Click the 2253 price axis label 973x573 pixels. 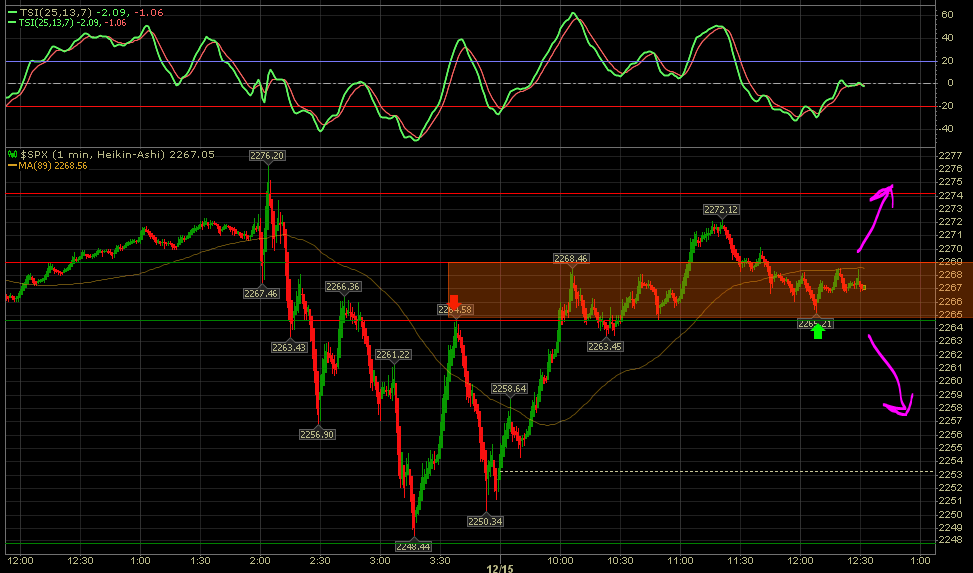coord(951,474)
